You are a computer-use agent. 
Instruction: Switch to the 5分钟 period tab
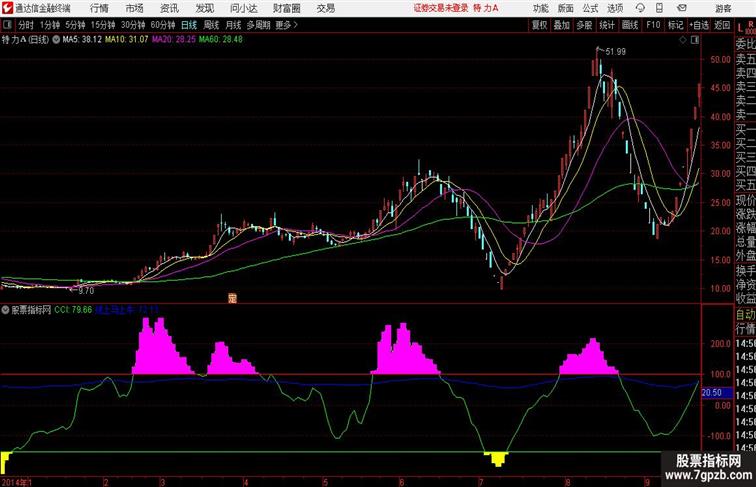pos(75,25)
